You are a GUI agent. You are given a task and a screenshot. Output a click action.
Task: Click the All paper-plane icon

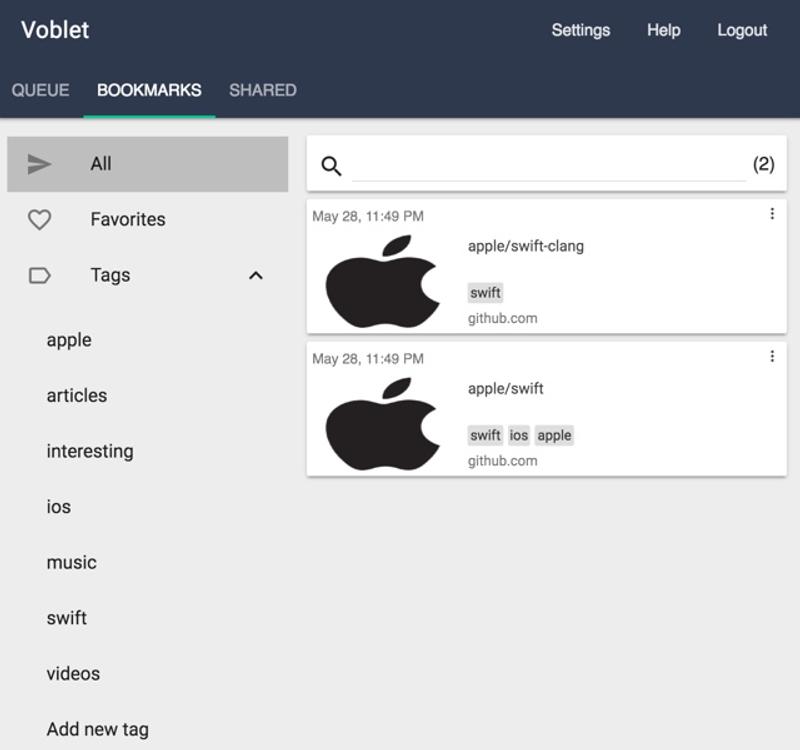39,164
